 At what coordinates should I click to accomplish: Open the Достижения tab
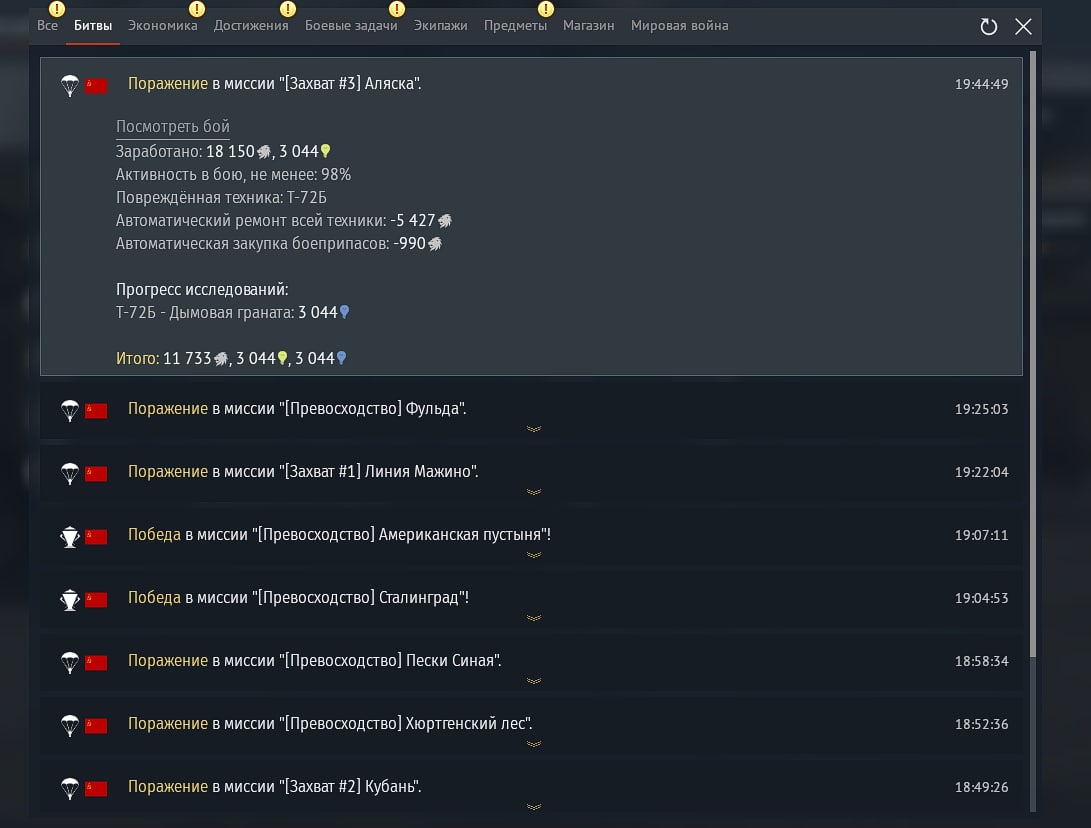250,26
